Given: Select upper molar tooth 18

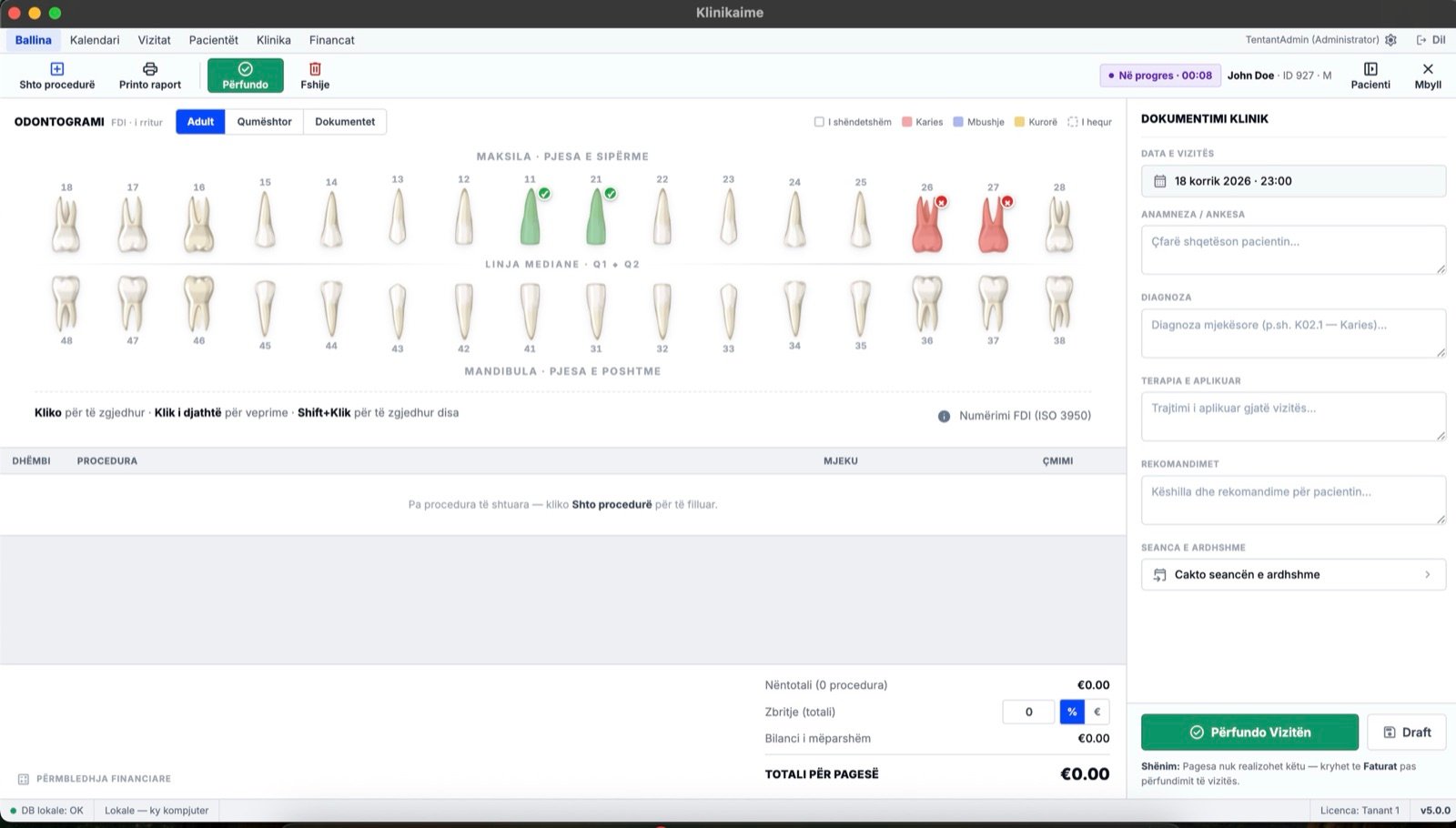Looking at the screenshot, I should pyautogui.click(x=66, y=225).
